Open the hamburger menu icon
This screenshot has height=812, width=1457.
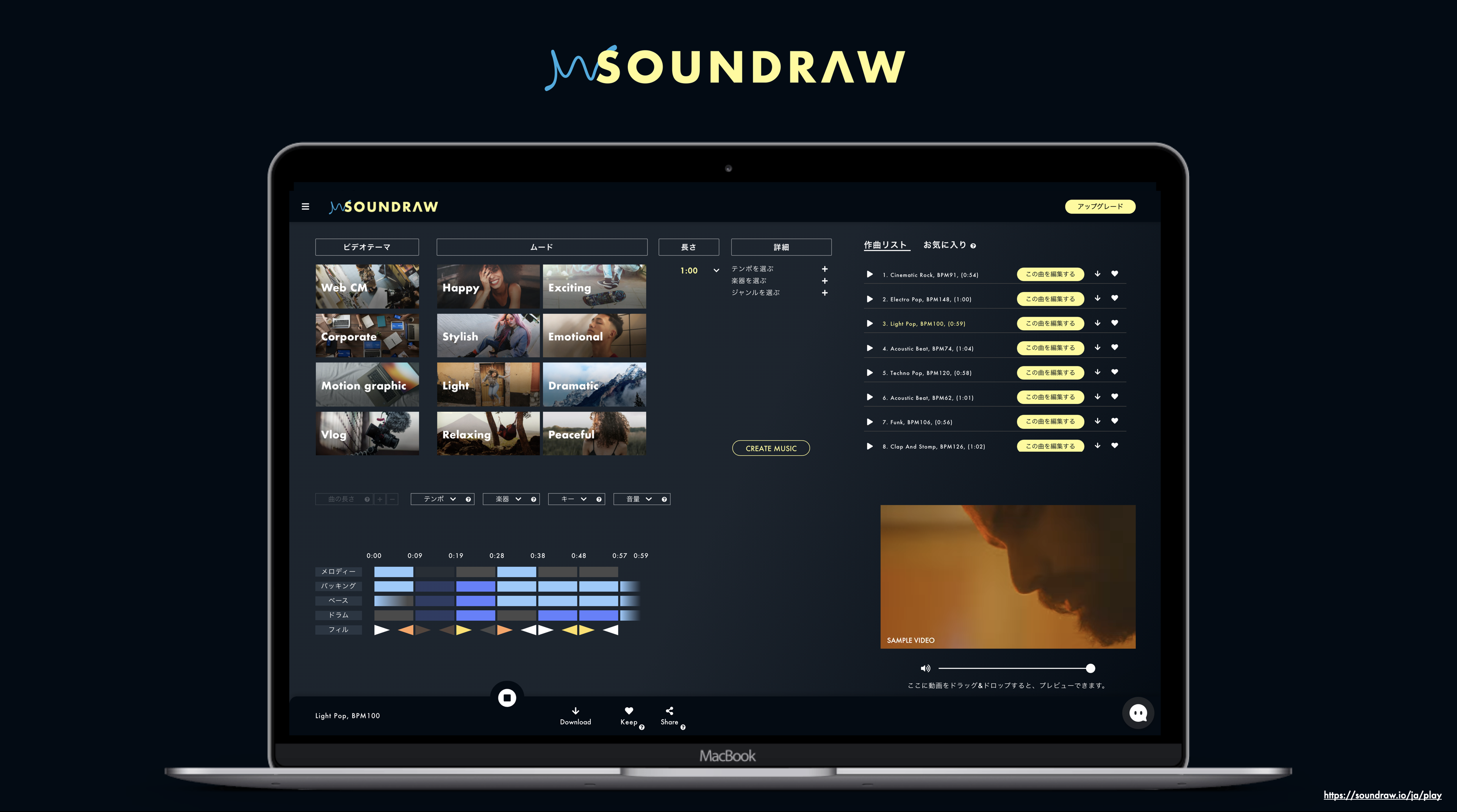pos(305,206)
